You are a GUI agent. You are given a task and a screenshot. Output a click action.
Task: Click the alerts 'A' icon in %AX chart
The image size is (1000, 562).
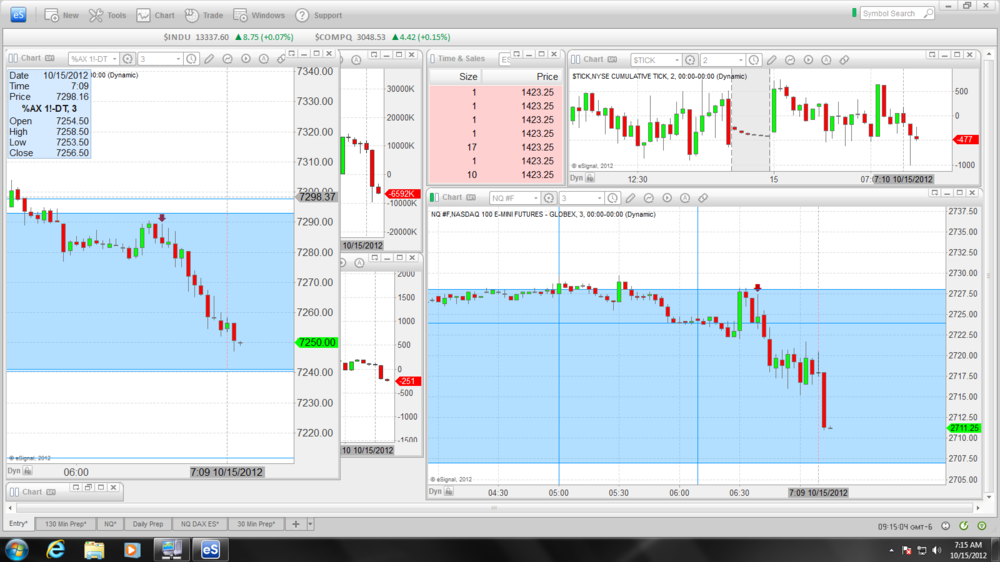pyautogui.click(x=263, y=59)
